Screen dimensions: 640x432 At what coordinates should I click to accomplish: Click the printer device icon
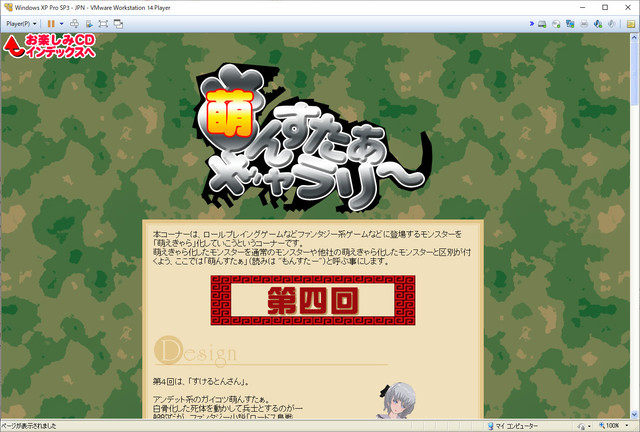click(584, 24)
